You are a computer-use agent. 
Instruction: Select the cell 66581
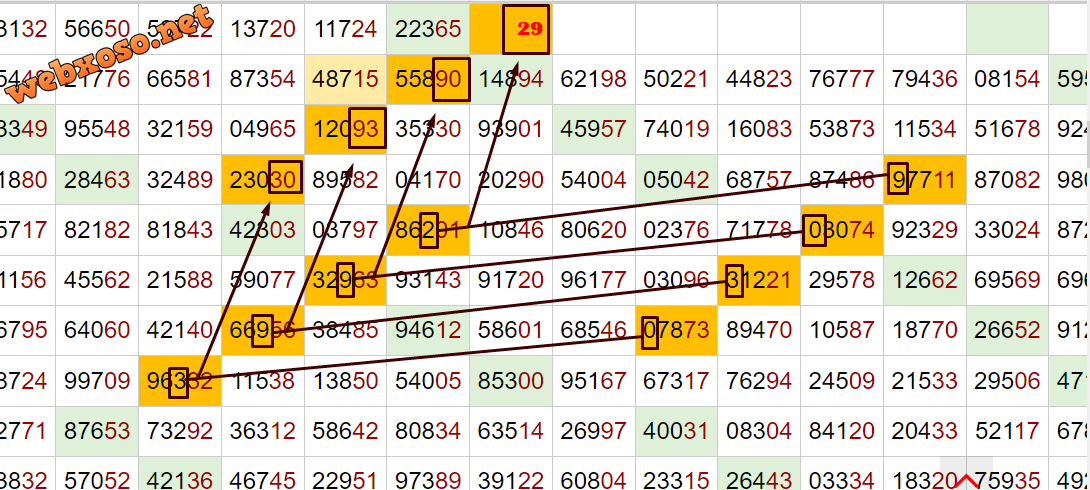coord(179,79)
